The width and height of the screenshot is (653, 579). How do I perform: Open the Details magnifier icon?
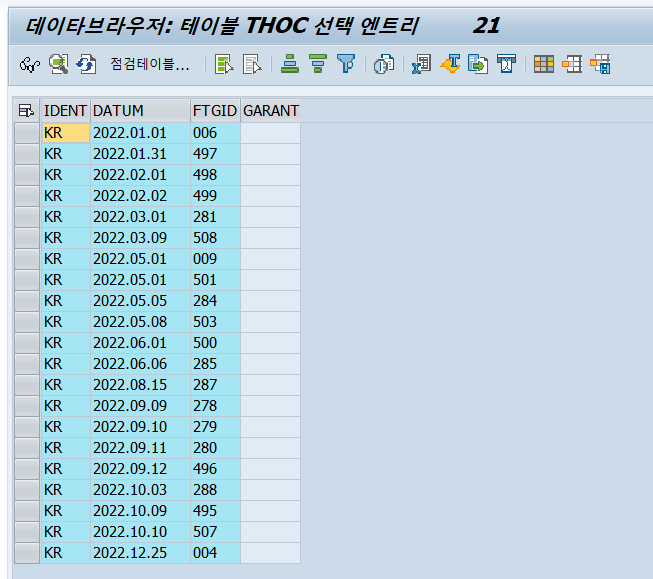[x=59, y=64]
